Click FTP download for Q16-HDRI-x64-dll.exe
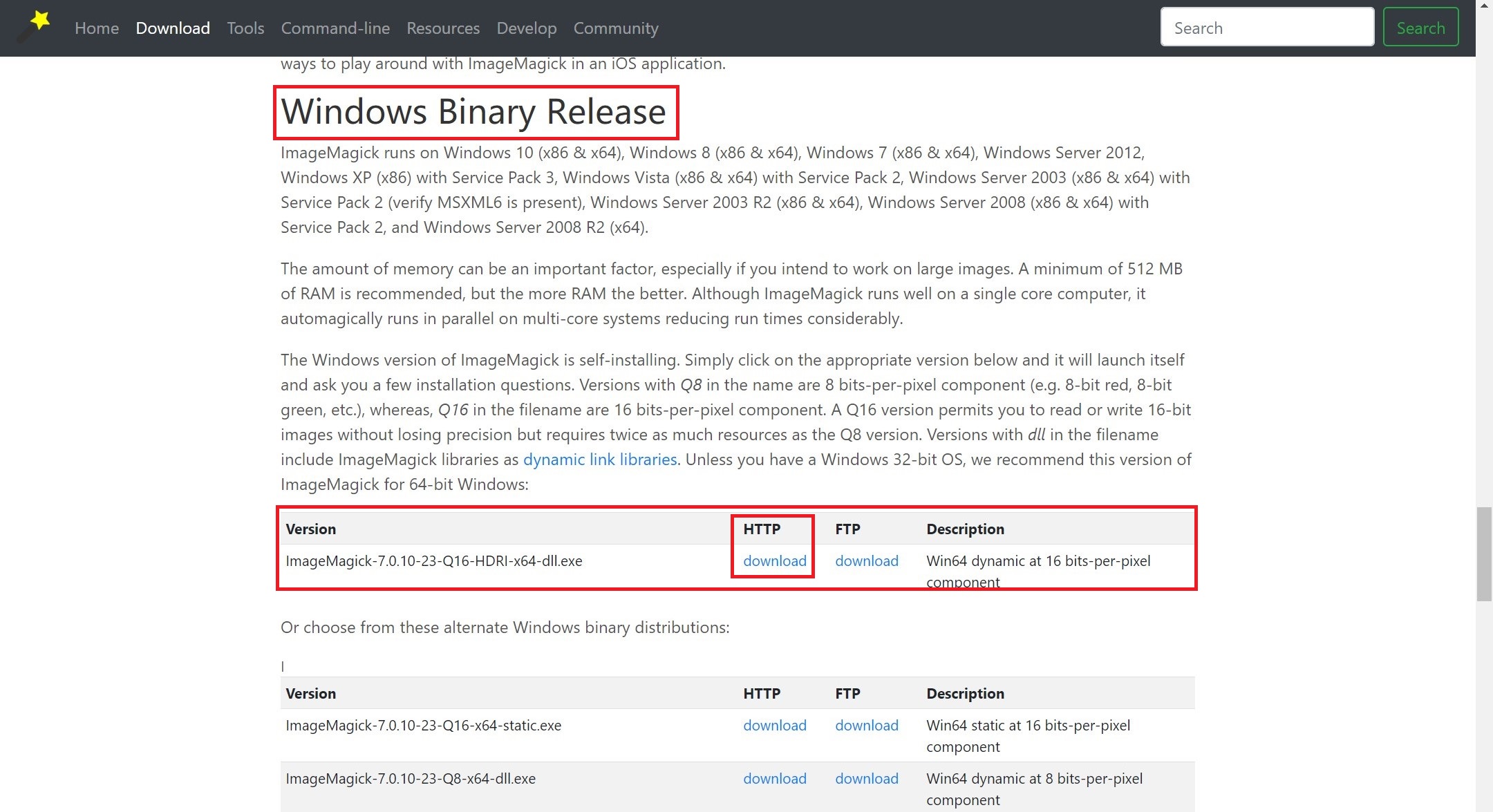Viewport: 1493px width, 812px height. [866, 561]
